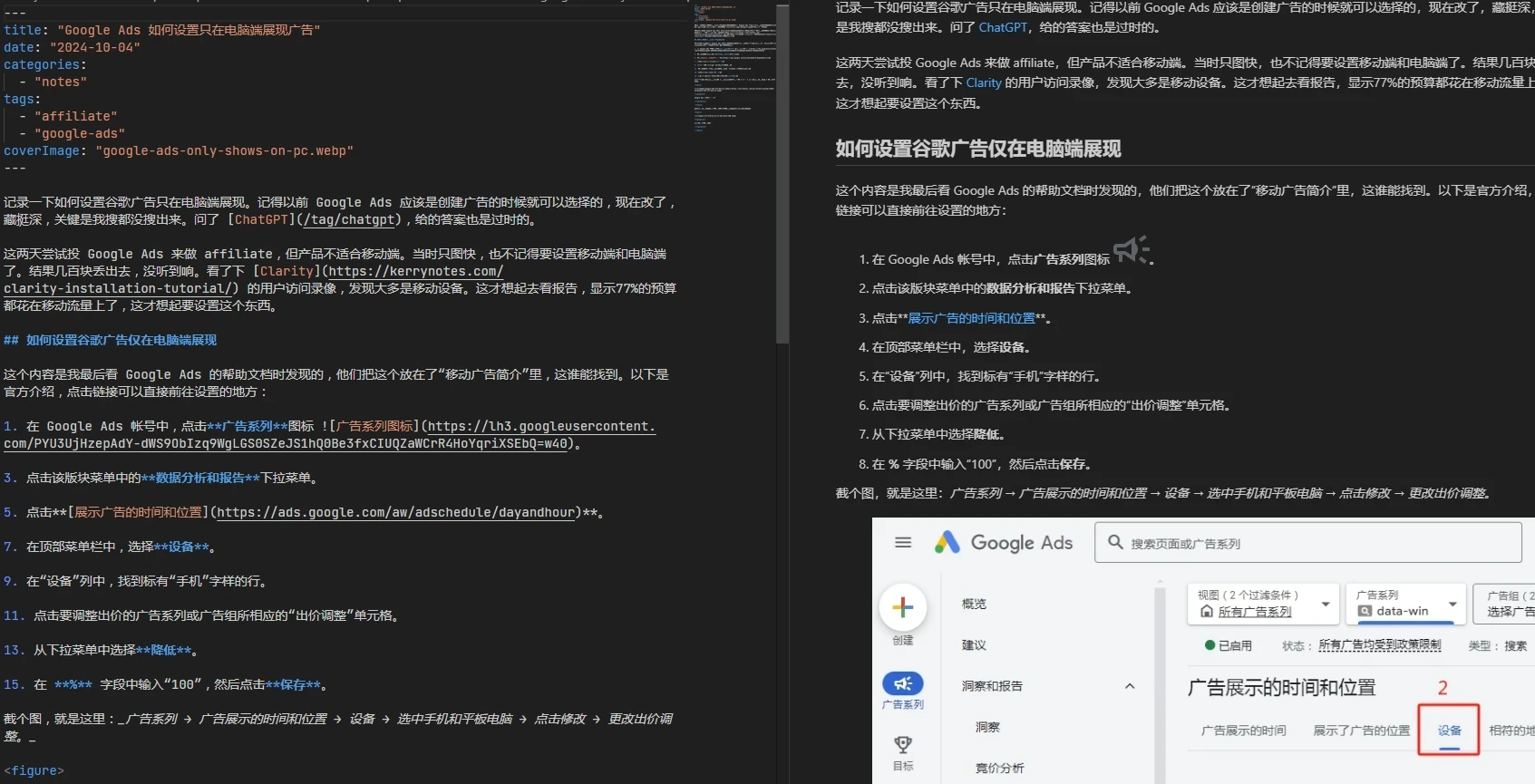Viewport: 1535px width, 784px height.
Task: Collapse the 洞察和报告 section chevron
Action: coord(1130,686)
